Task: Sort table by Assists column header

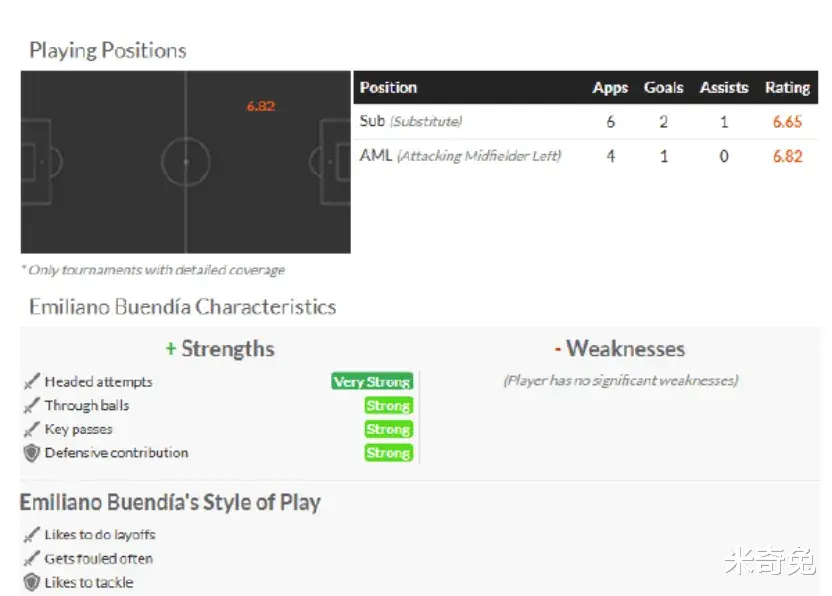Action: tap(724, 88)
